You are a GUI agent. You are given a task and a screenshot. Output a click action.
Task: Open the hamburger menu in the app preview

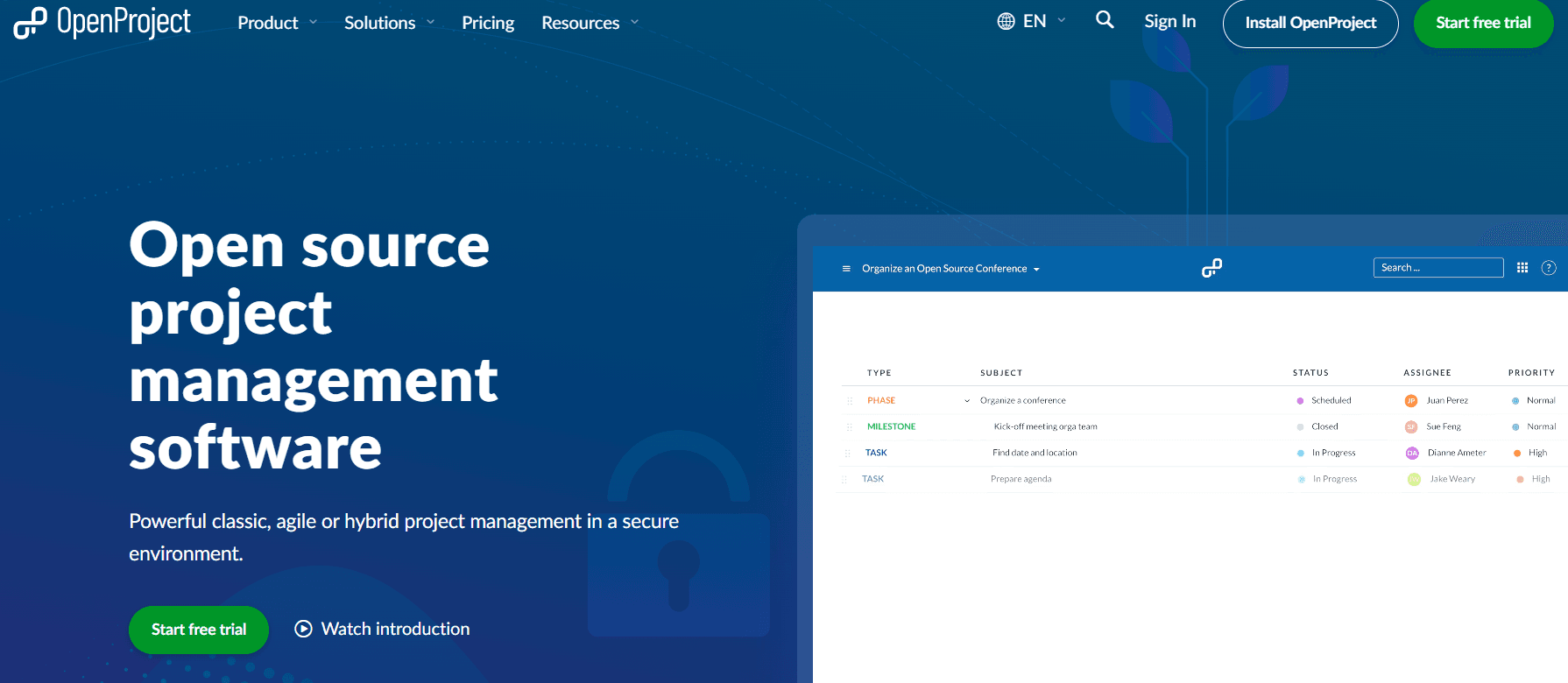[x=846, y=269]
